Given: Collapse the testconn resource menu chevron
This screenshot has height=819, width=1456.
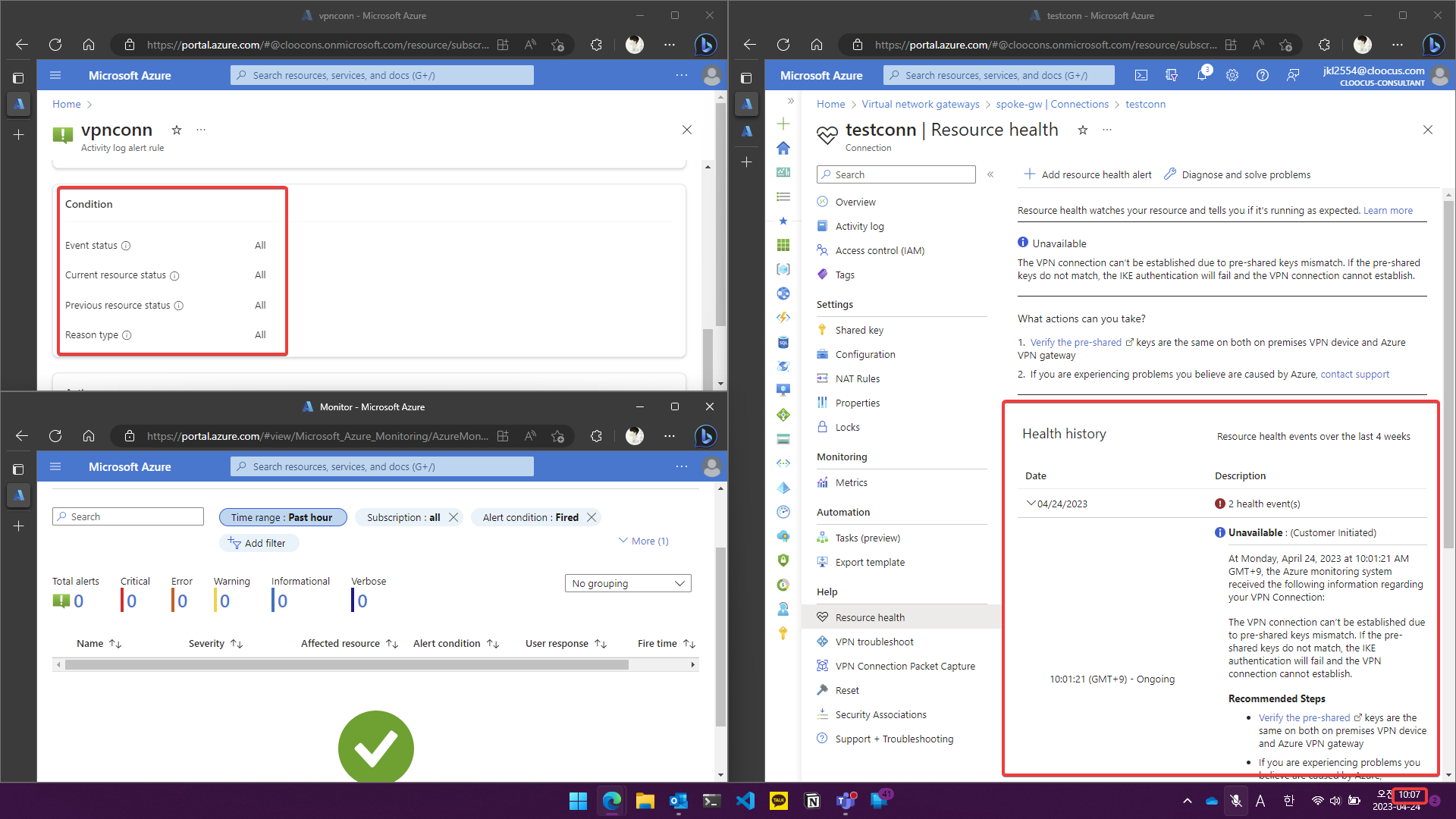Looking at the screenshot, I should (990, 174).
